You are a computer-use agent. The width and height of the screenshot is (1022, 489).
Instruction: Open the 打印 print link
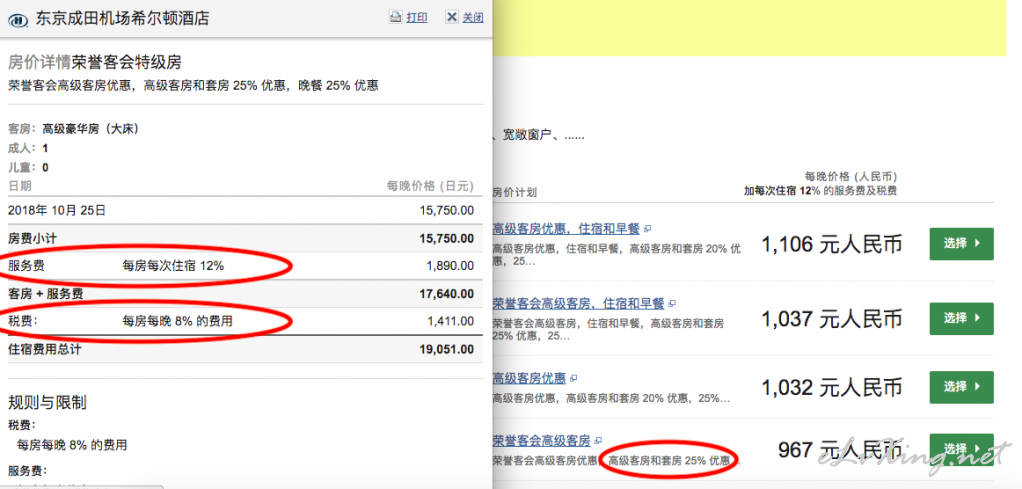[x=417, y=17]
